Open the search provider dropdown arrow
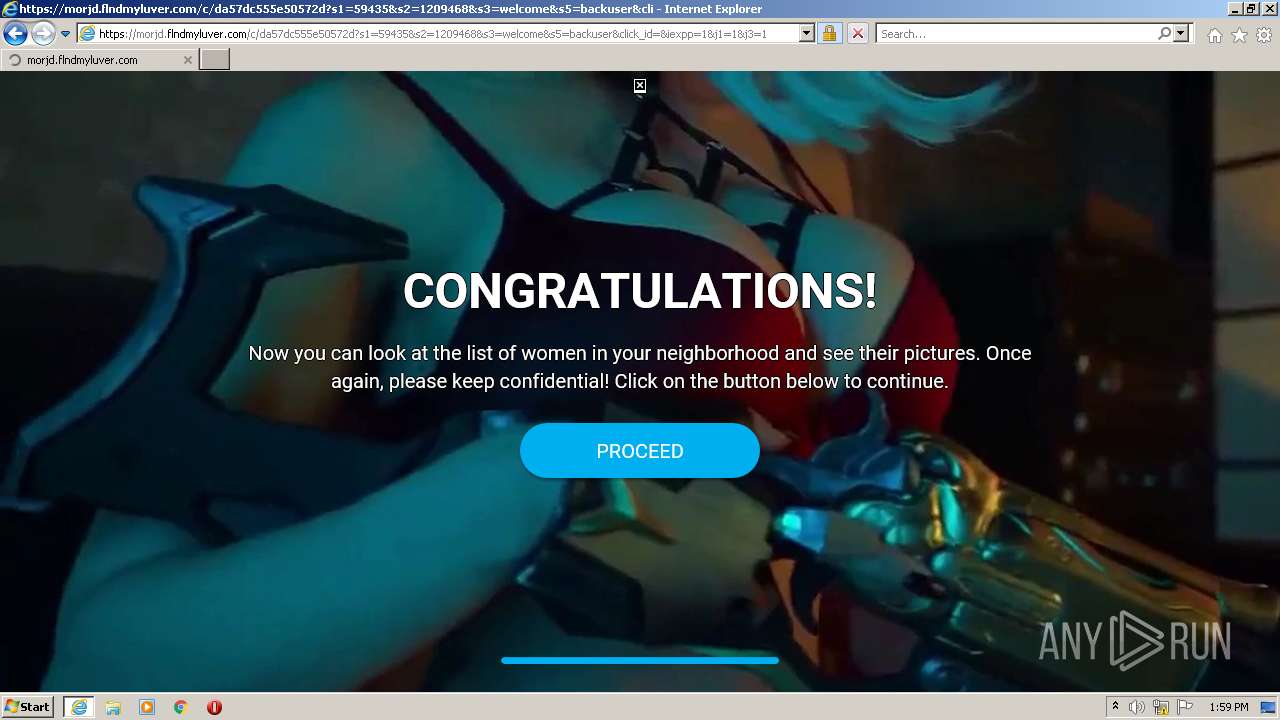The width and height of the screenshot is (1280, 720). (x=1181, y=34)
